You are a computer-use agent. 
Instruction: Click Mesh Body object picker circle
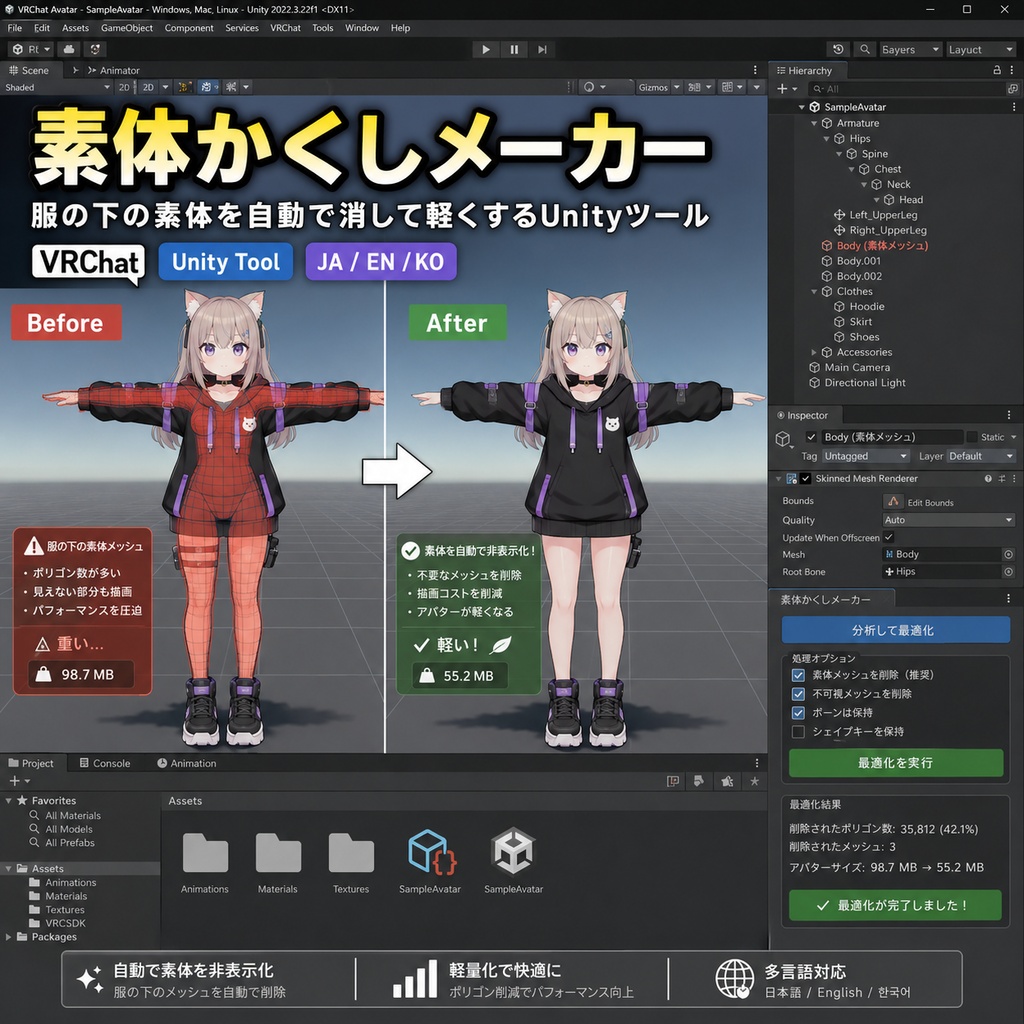point(1008,554)
